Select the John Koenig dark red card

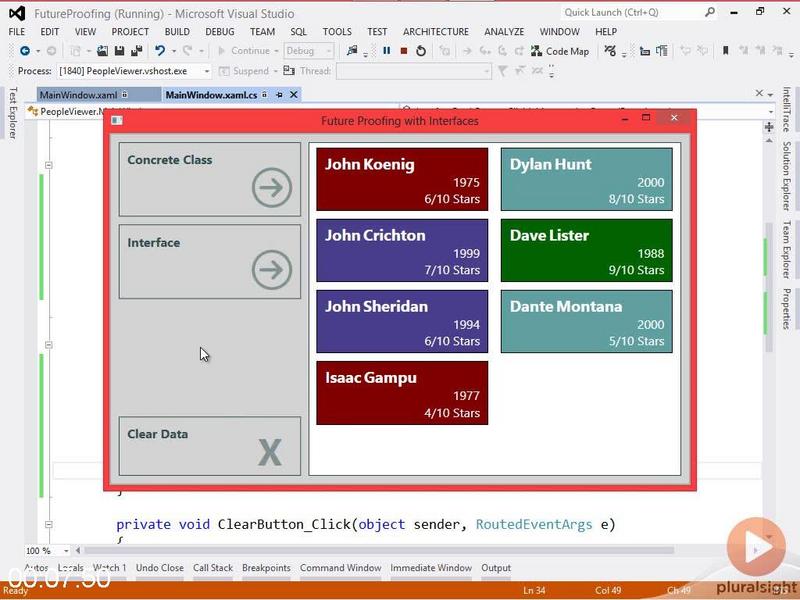pos(402,179)
